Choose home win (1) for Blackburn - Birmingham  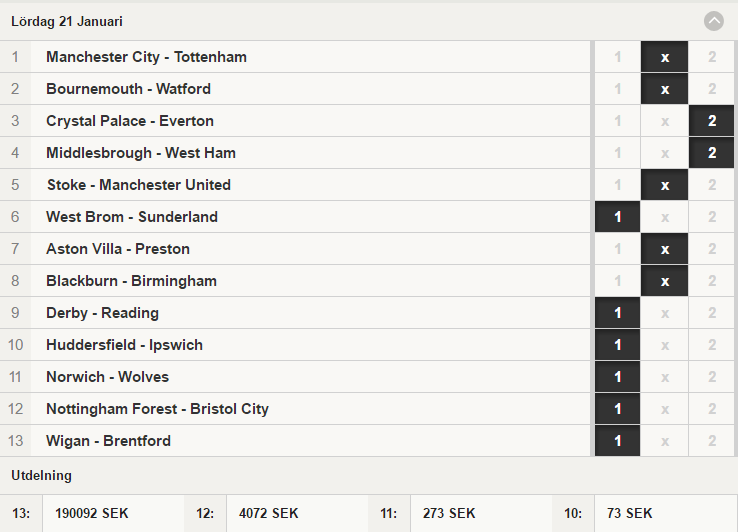618,281
